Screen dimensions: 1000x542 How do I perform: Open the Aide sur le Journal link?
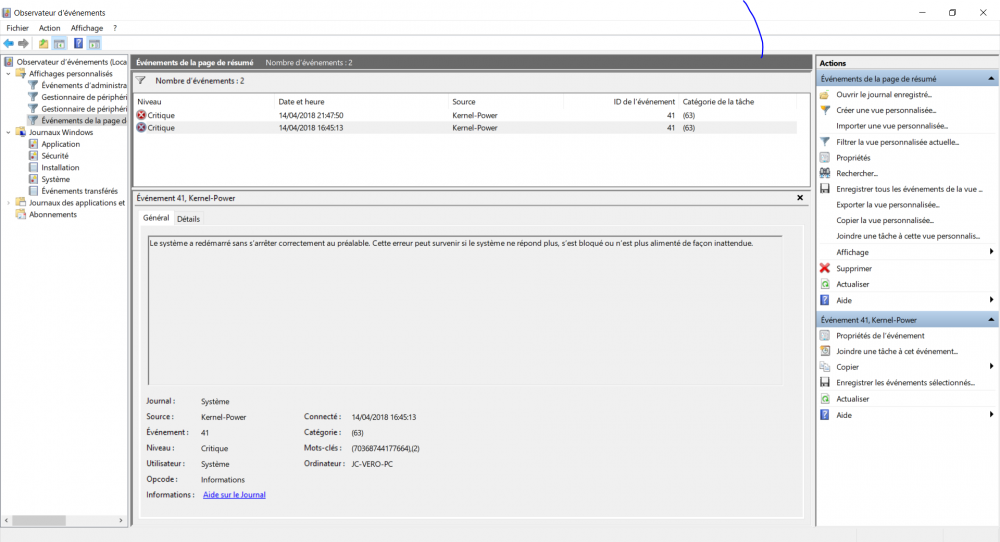(x=234, y=495)
